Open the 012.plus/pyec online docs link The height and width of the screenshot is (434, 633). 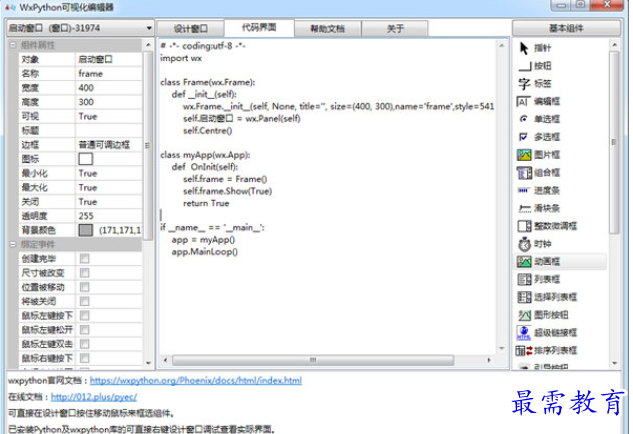pos(94,397)
